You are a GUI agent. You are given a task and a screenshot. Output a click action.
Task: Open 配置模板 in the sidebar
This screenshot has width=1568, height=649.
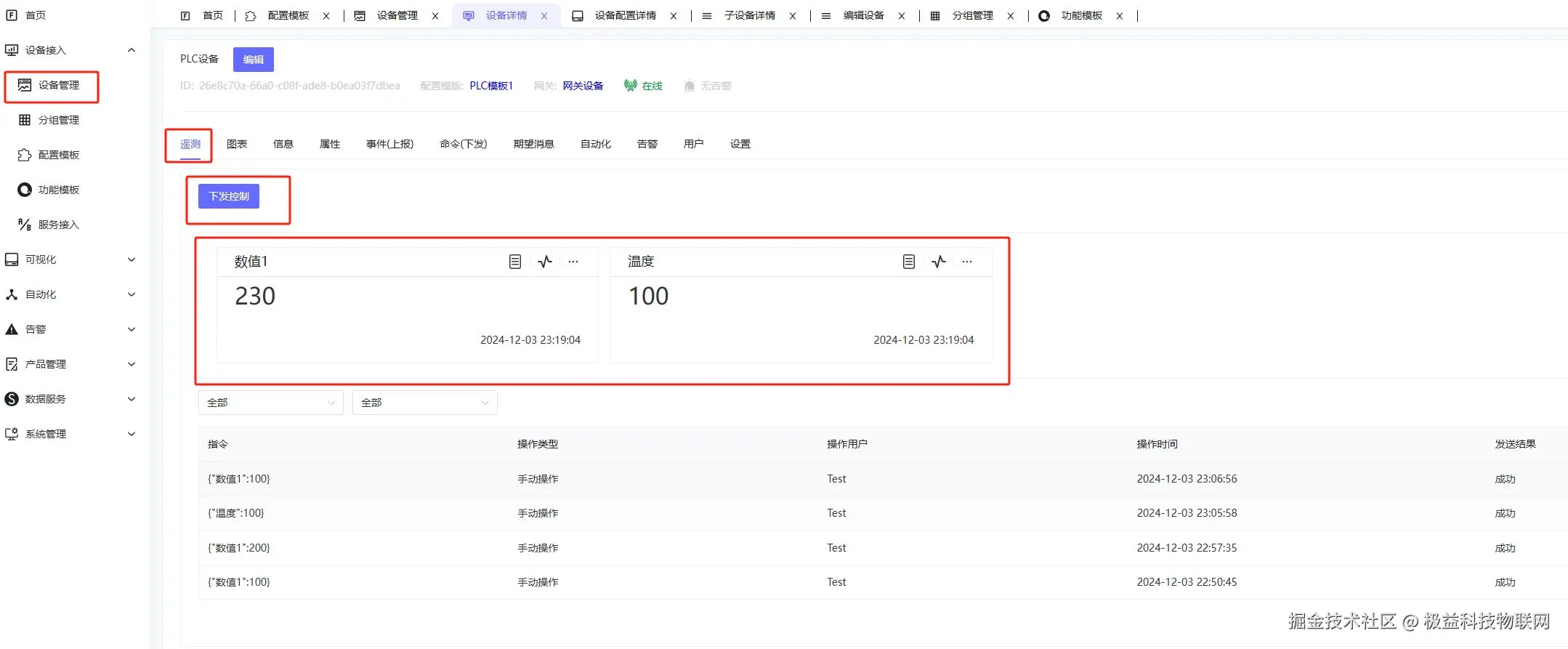(58, 155)
